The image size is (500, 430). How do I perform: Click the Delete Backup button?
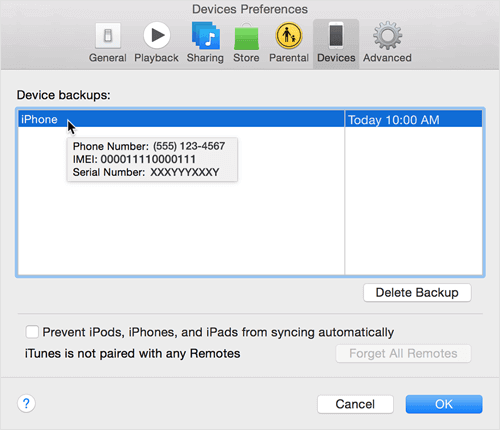pos(417,293)
